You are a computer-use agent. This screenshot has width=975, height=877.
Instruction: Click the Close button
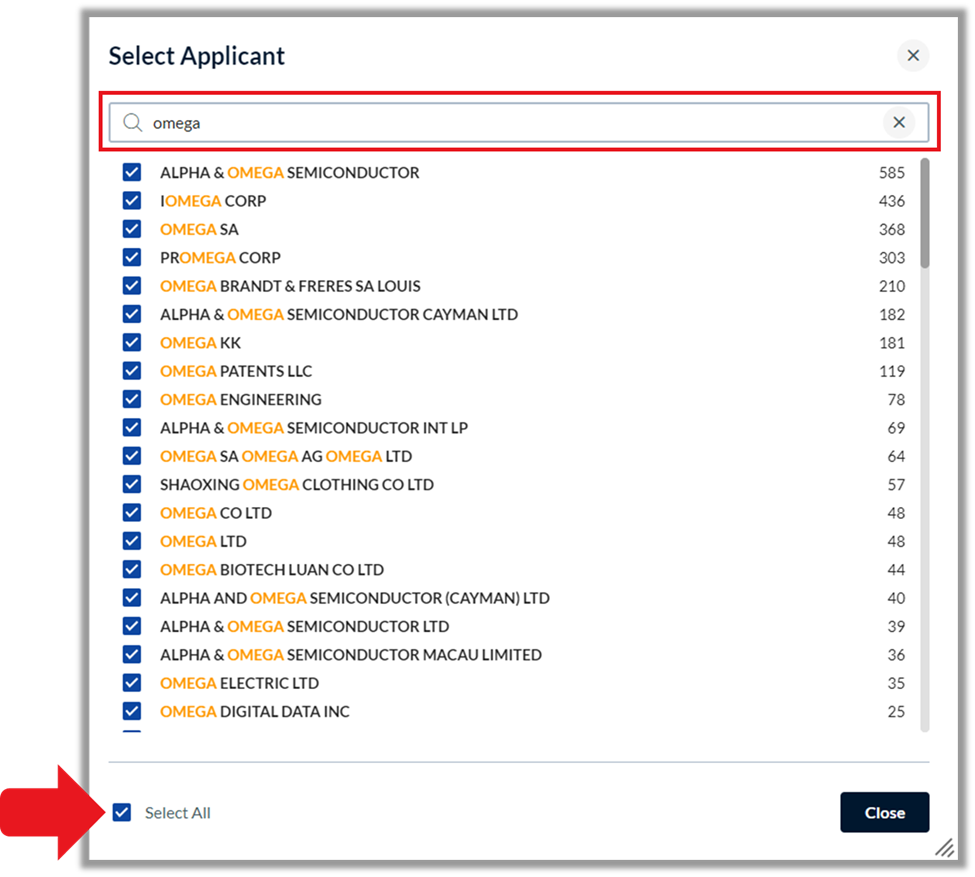tap(884, 812)
